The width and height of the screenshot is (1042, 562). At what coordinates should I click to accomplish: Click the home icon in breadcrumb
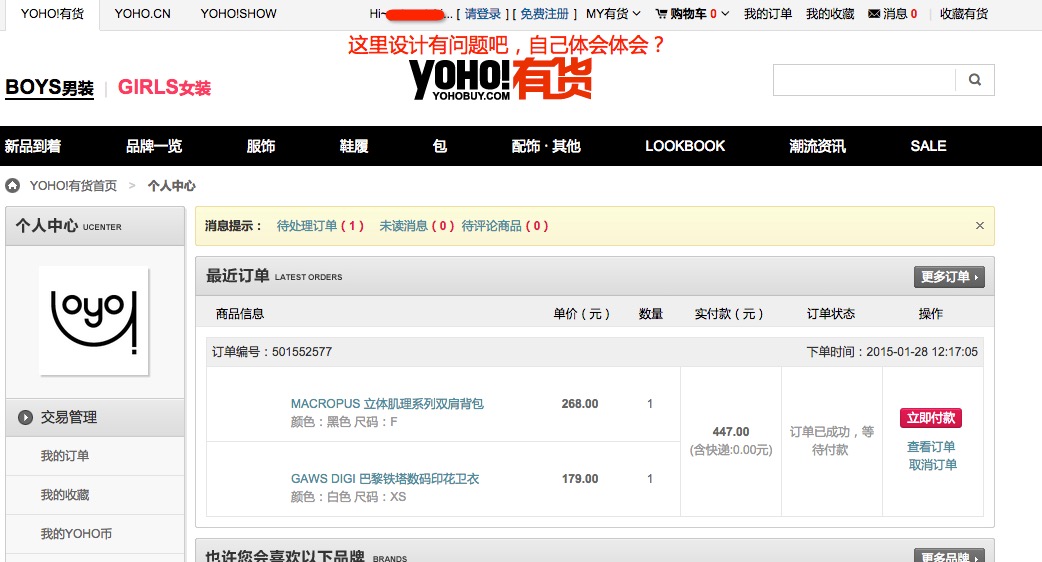click(x=13, y=185)
